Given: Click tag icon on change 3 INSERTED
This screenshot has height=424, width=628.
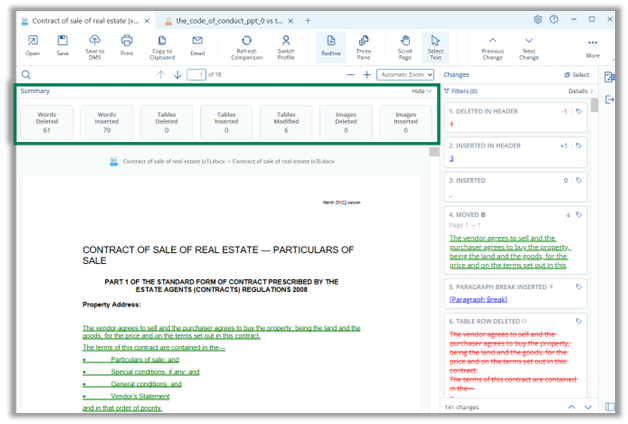Looking at the screenshot, I should click(579, 181).
